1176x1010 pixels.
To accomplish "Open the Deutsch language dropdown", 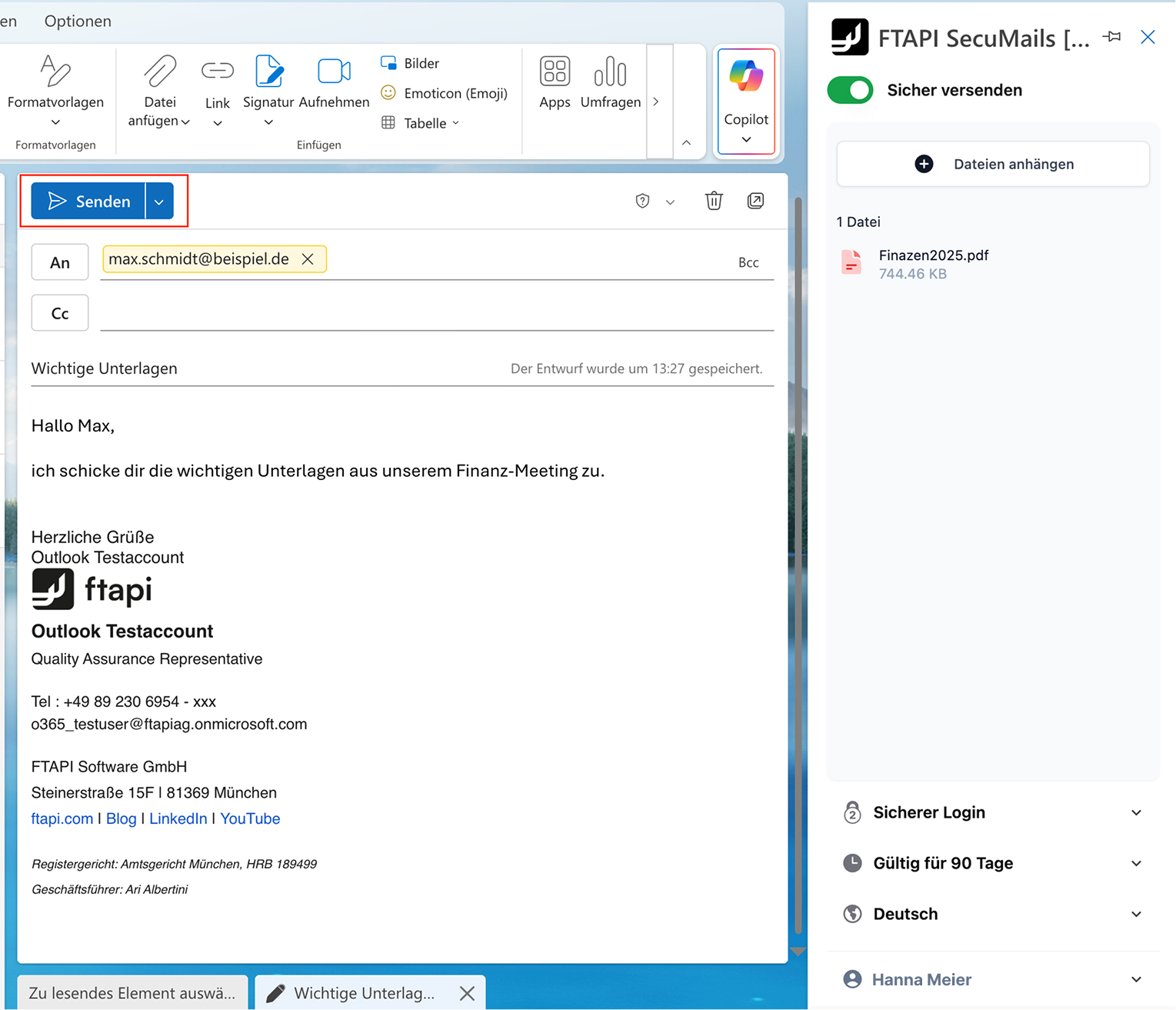I will (x=992, y=914).
